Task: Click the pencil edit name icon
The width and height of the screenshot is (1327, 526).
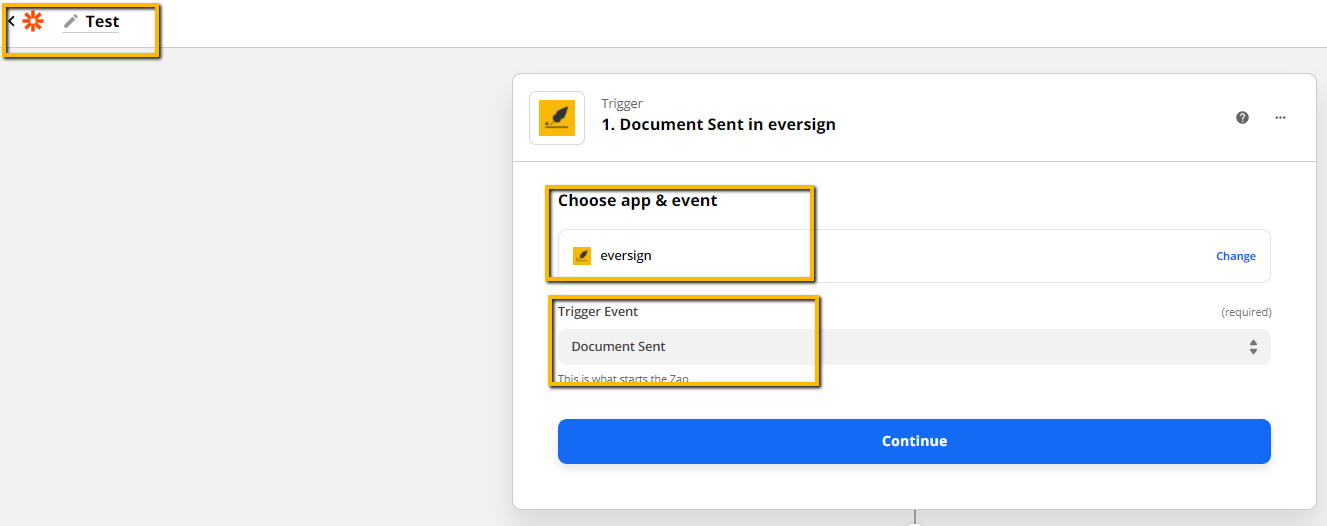Action: pos(70,21)
